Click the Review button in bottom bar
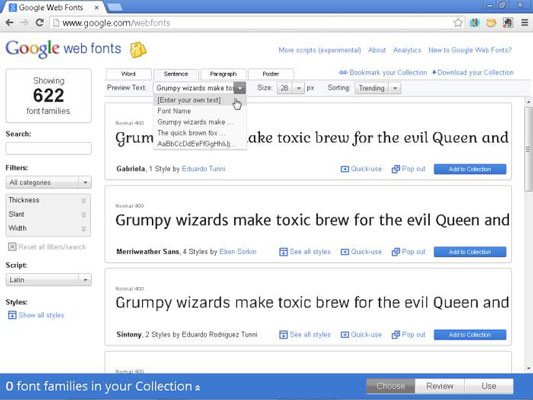 pyautogui.click(x=440, y=386)
